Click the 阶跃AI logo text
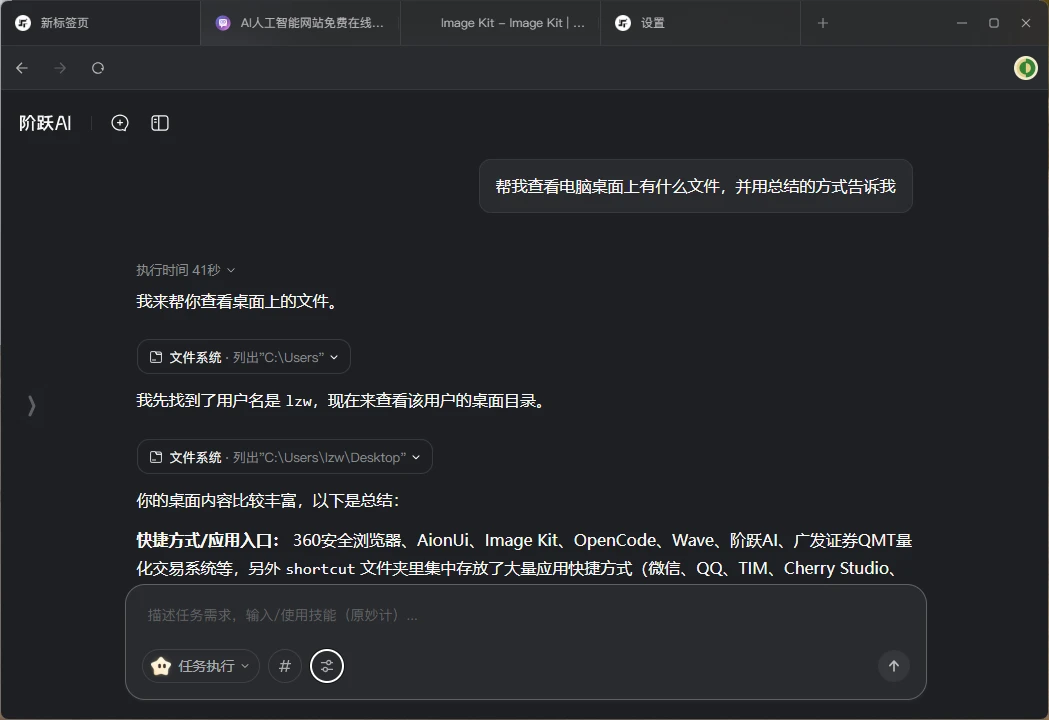This screenshot has height=720, width=1049. pyautogui.click(x=45, y=123)
